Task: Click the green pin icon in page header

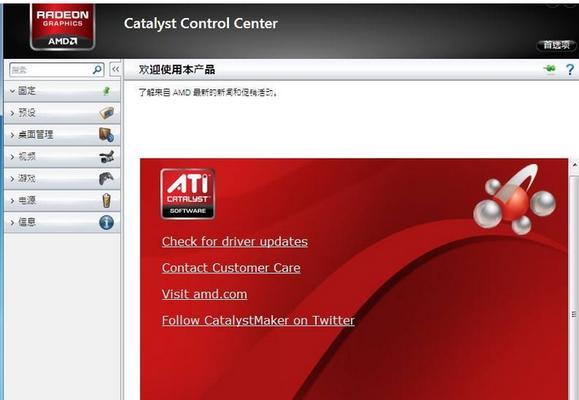Action: [x=550, y=69]
